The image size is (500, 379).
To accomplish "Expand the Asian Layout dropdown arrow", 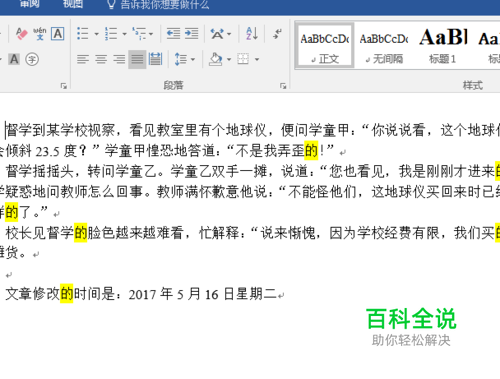I will point(229,34).
